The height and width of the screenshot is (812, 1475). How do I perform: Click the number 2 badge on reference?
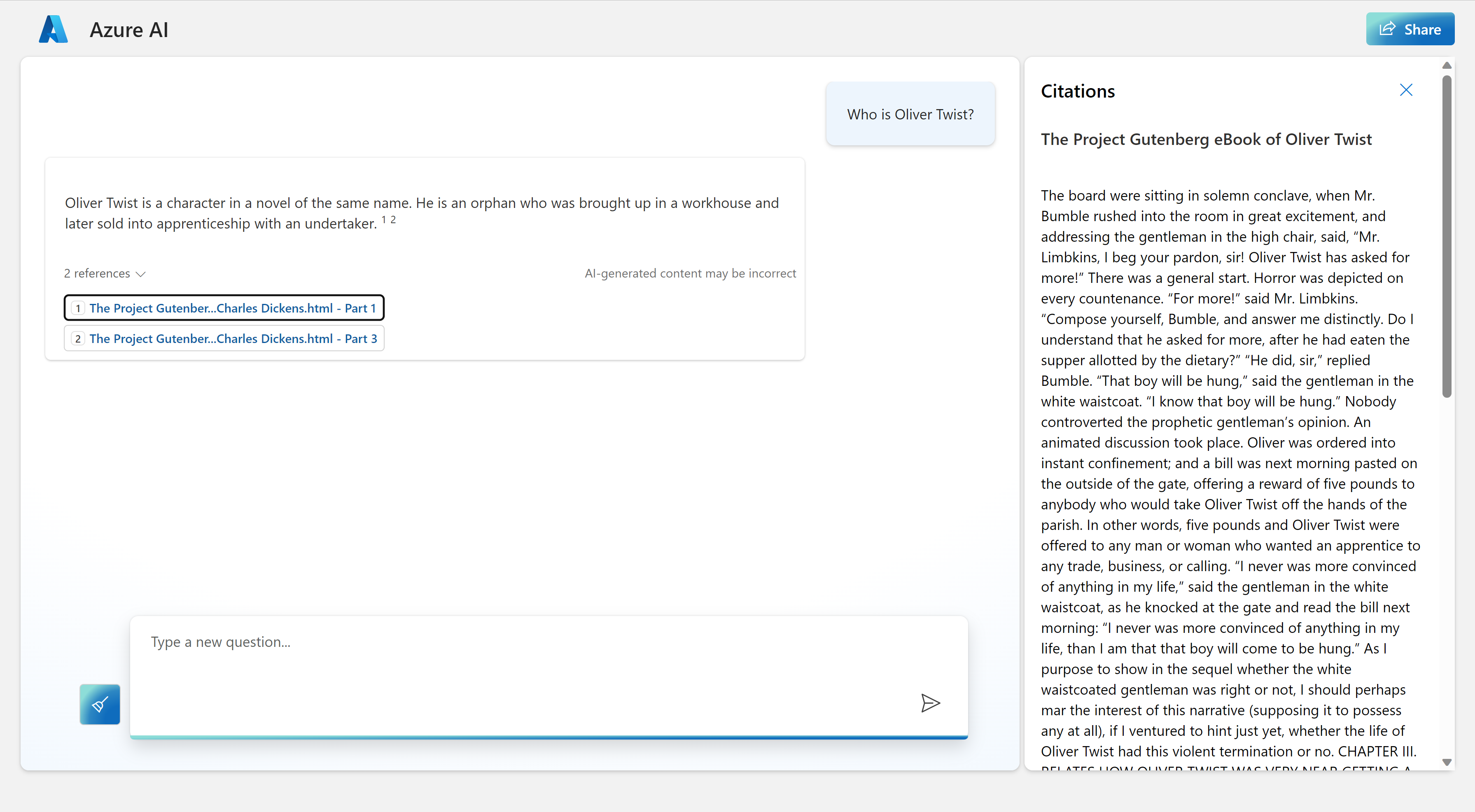(x=78, y=338)
